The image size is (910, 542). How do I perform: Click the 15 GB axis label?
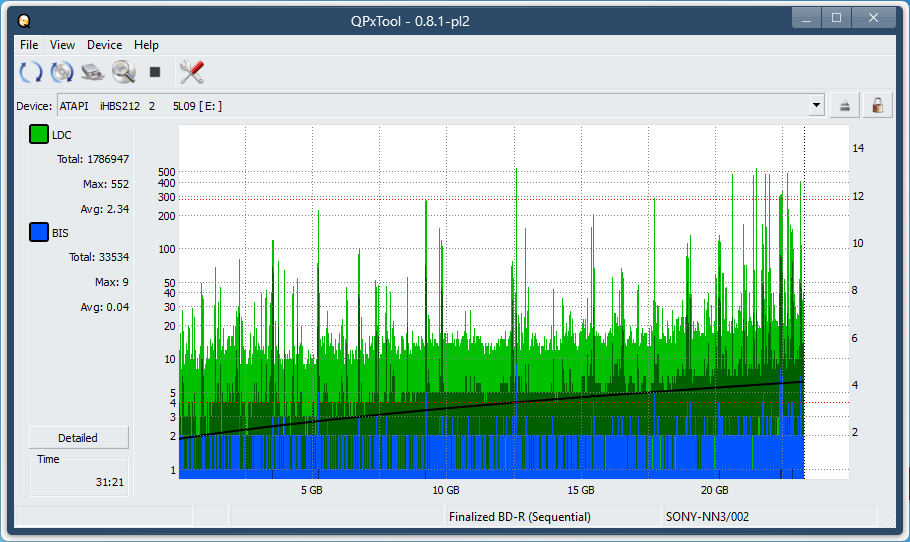tap(581, 490)
